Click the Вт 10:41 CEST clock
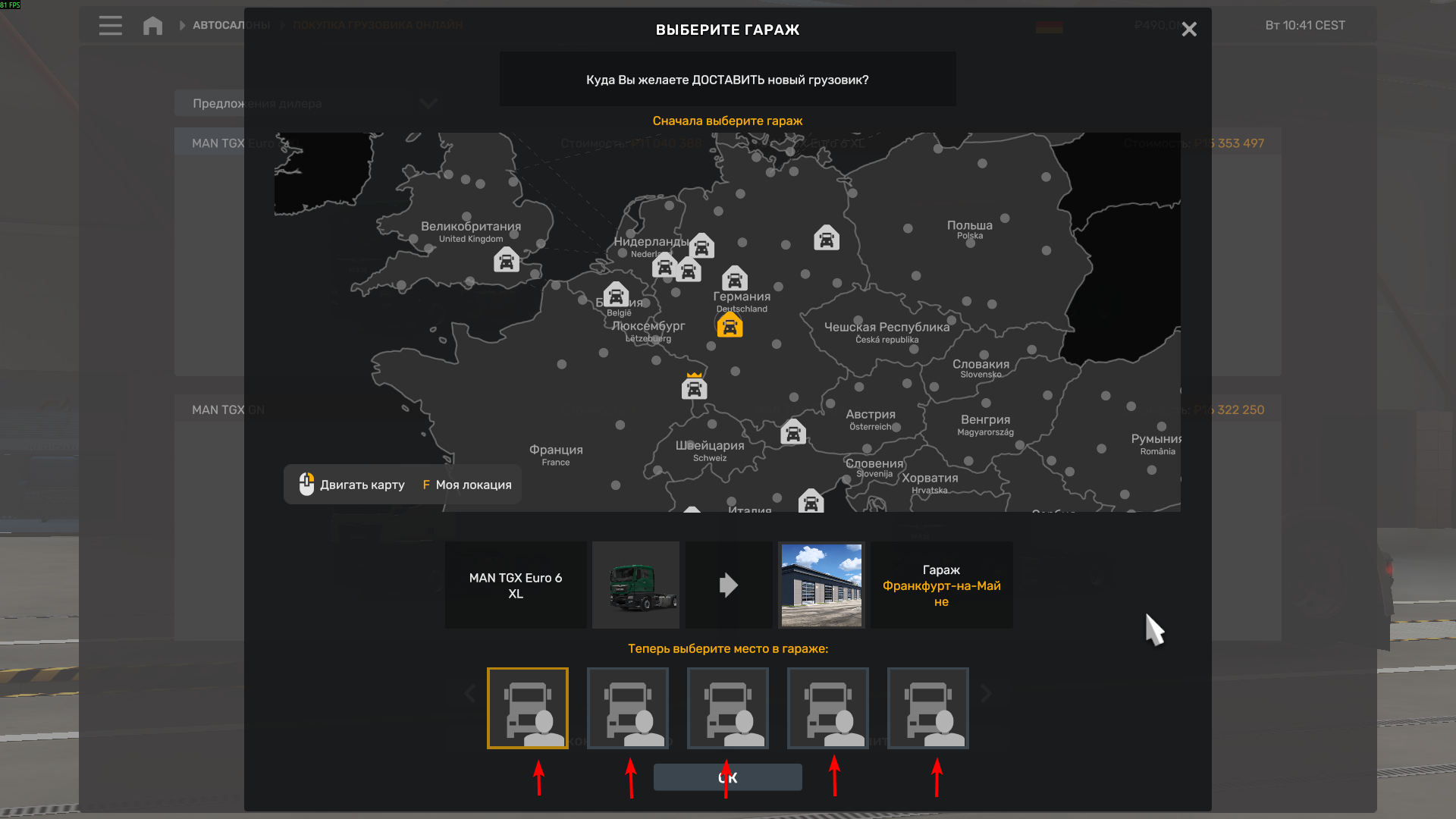This screenshot has width=1456, height=819. 1305,25
